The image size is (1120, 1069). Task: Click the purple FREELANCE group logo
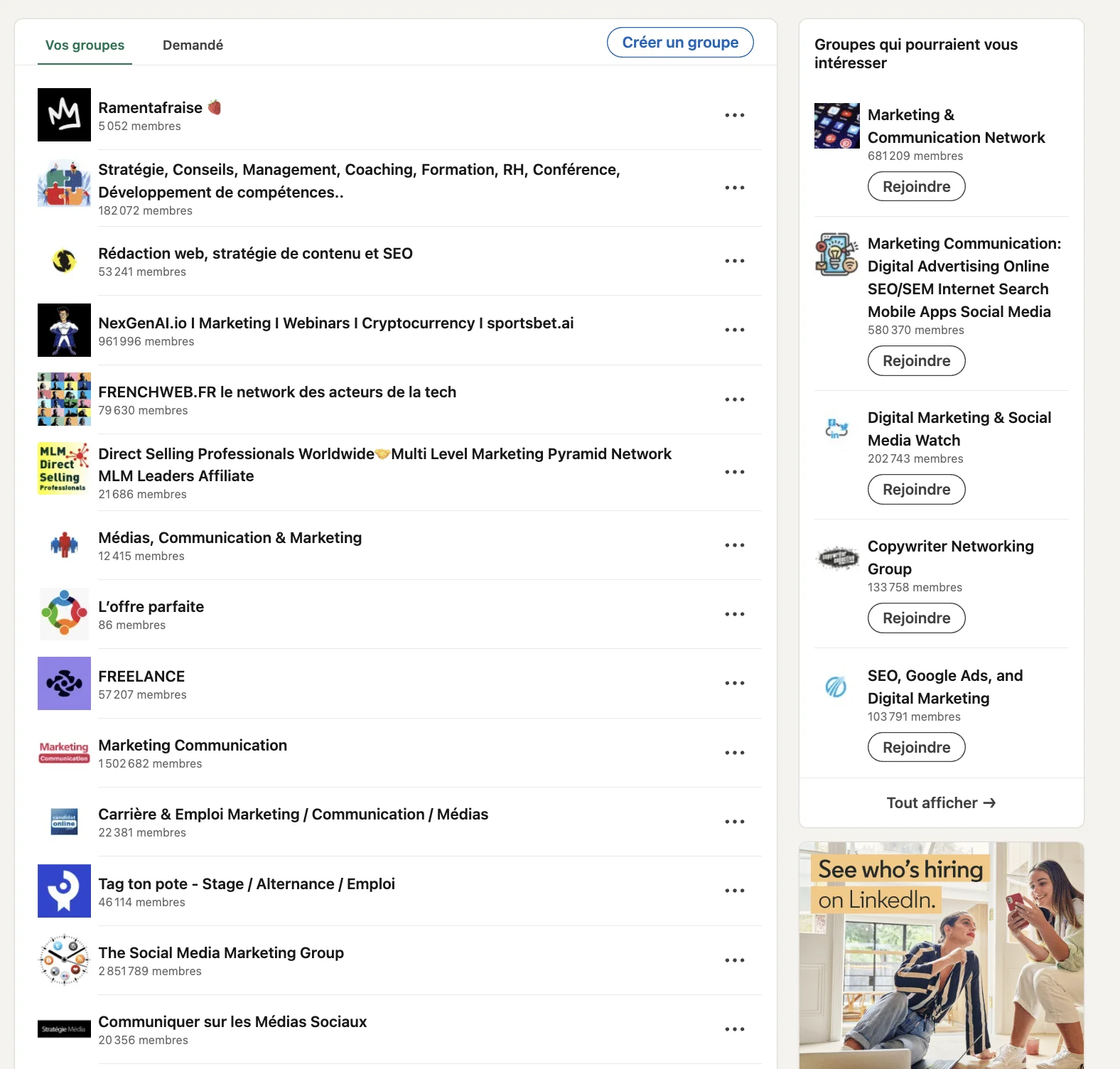pos(64,683)
